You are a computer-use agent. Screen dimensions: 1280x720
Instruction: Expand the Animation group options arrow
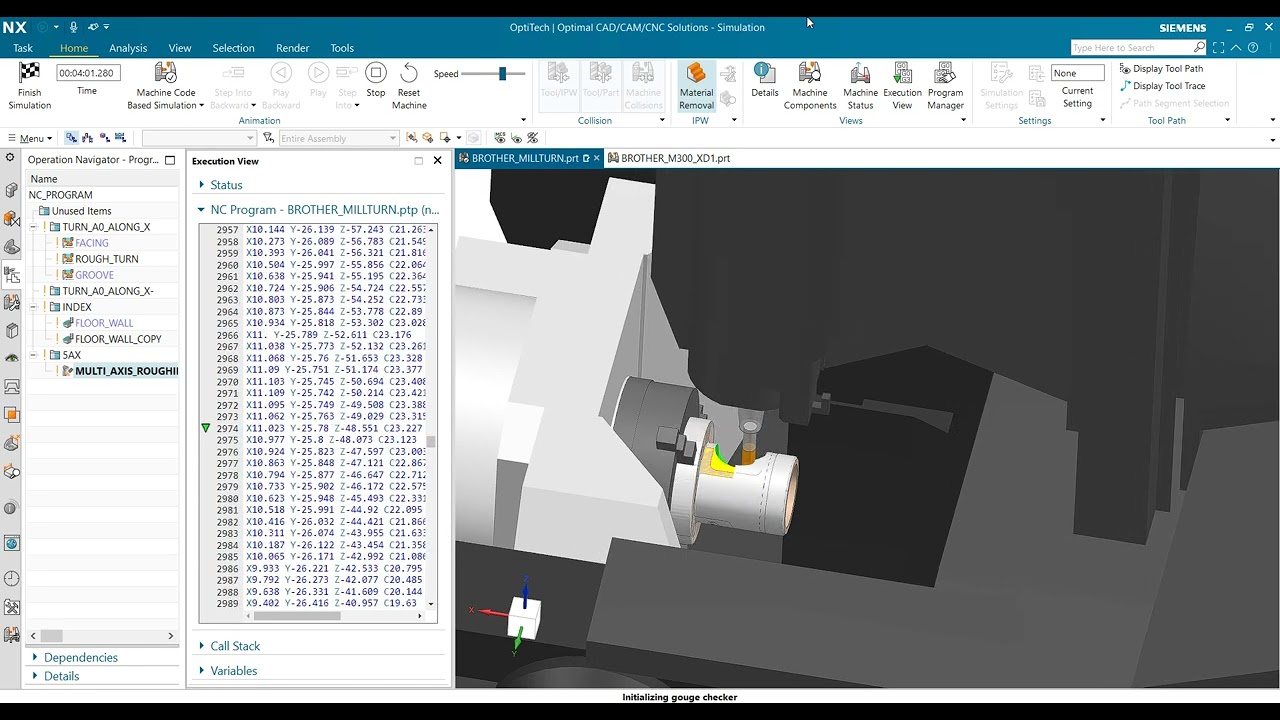[523, 120]
